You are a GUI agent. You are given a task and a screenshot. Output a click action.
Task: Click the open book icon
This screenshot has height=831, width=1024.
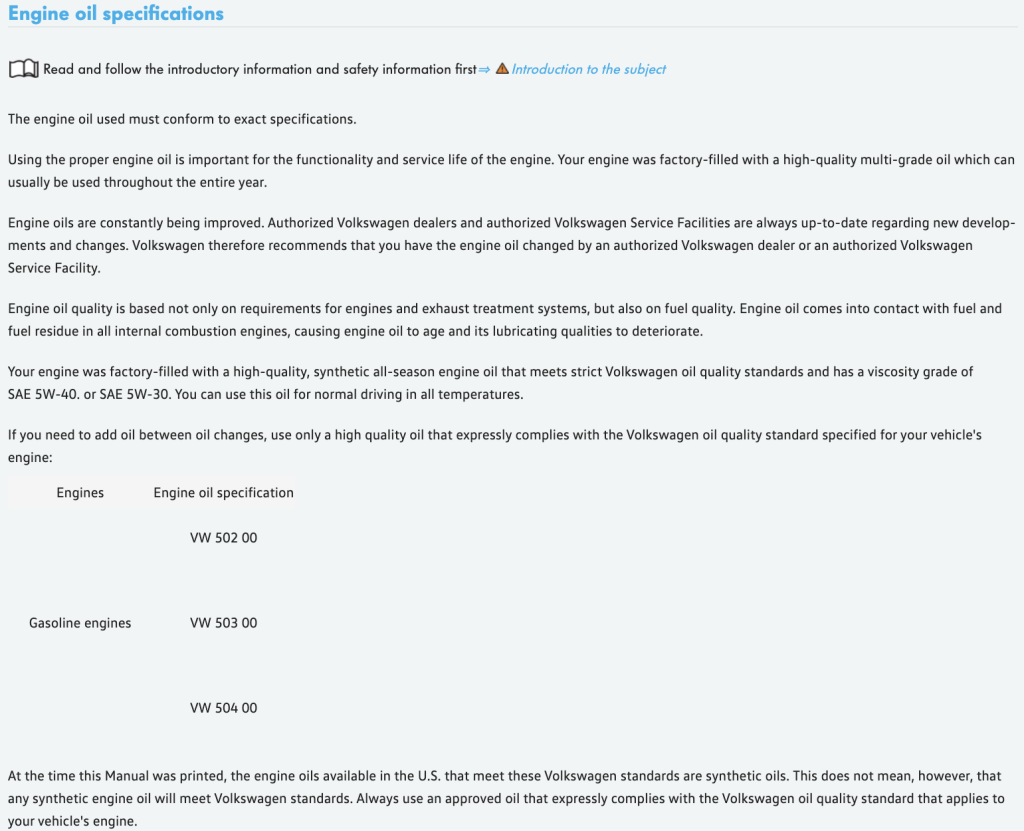[23, 70]
